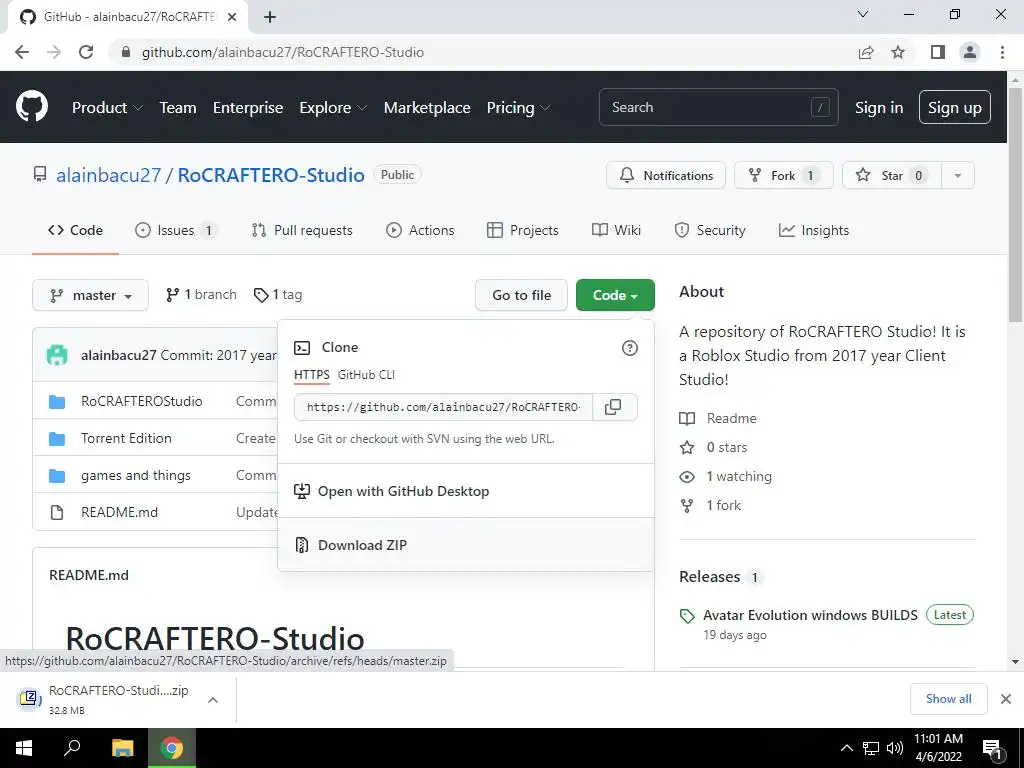This screenshot has height=768, width=1024.
Task: Close the downloads bar with X
Action: click(1006, 699)
